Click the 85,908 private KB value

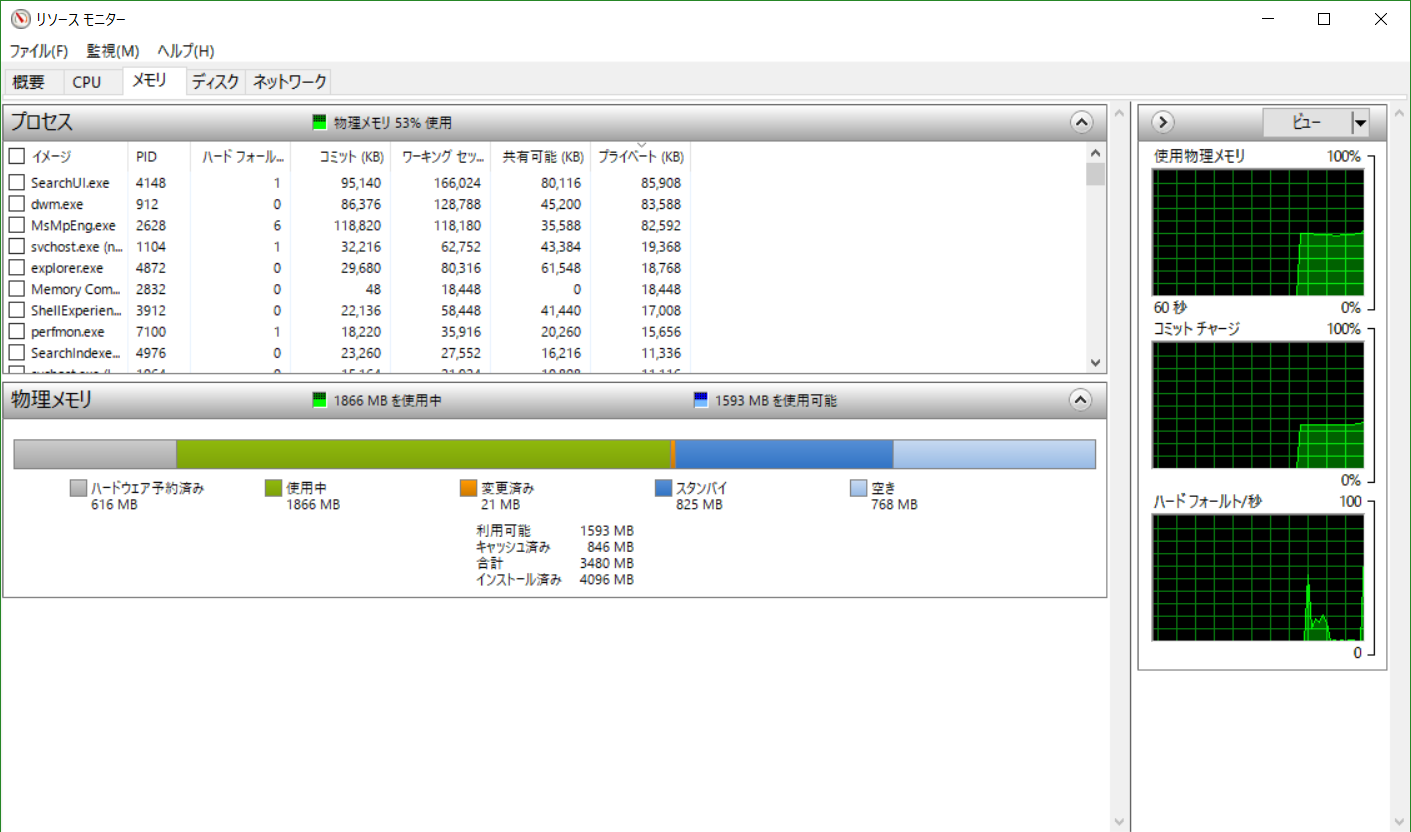659,183
